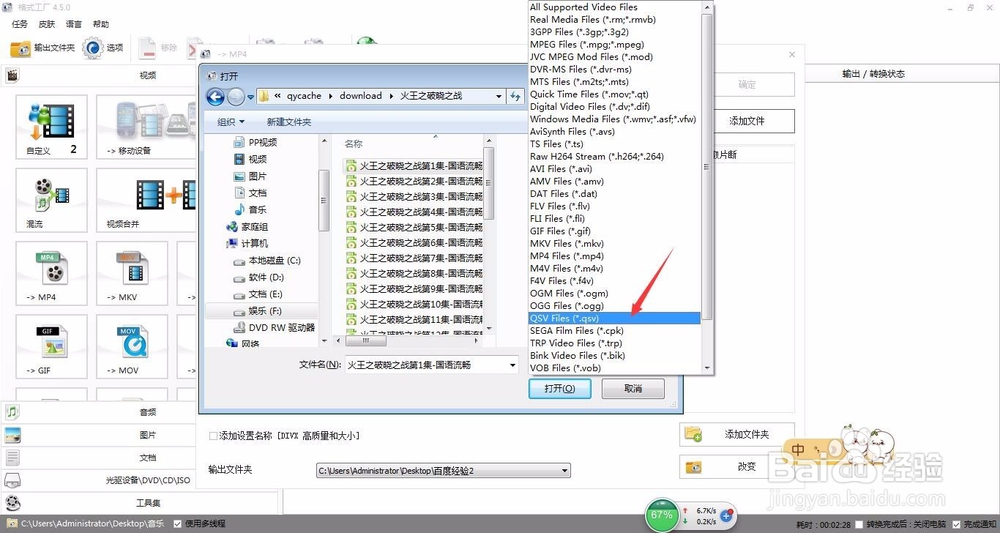Viewport: 1000px width, 533px height.
Task: Expand the address bar path dropdown
Action: point(499,96)
